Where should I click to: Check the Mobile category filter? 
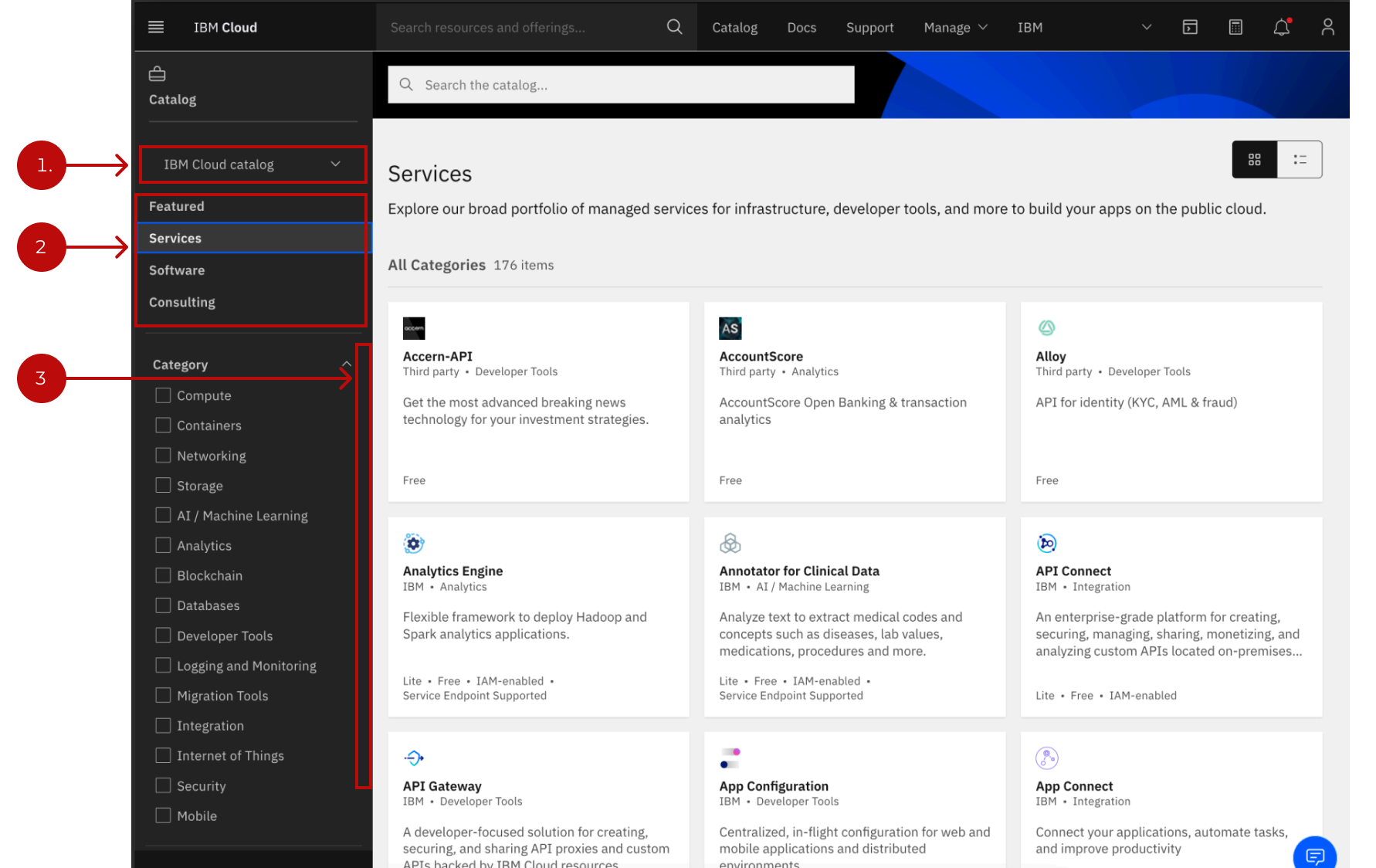[x=163, y=815]
